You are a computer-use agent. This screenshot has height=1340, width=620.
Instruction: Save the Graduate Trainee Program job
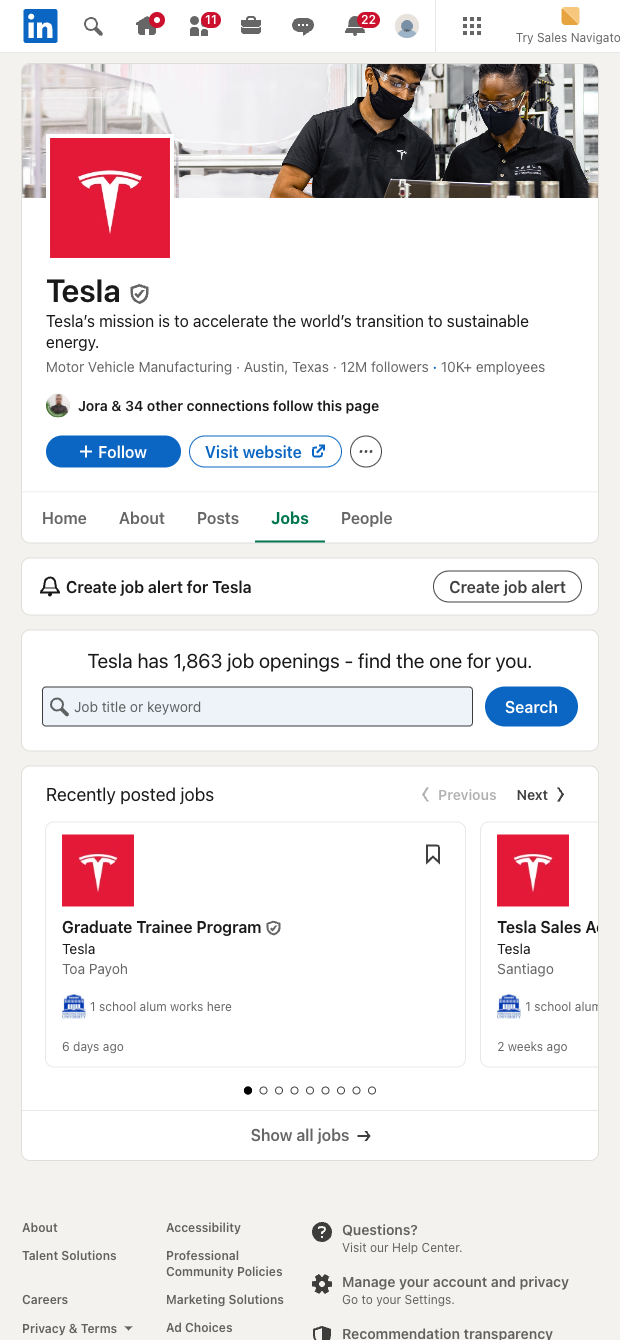(x=433, y=854)
